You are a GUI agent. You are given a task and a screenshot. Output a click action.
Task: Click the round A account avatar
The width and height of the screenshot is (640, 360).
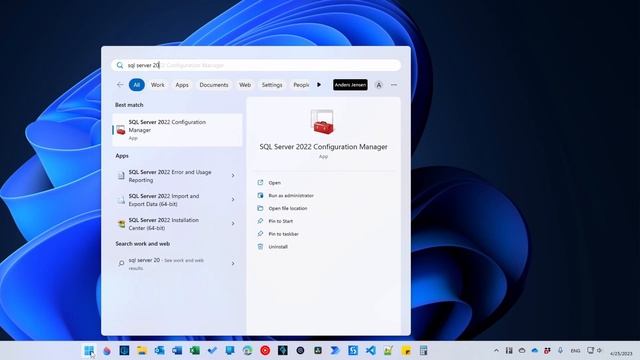click(x=379, y=85)
